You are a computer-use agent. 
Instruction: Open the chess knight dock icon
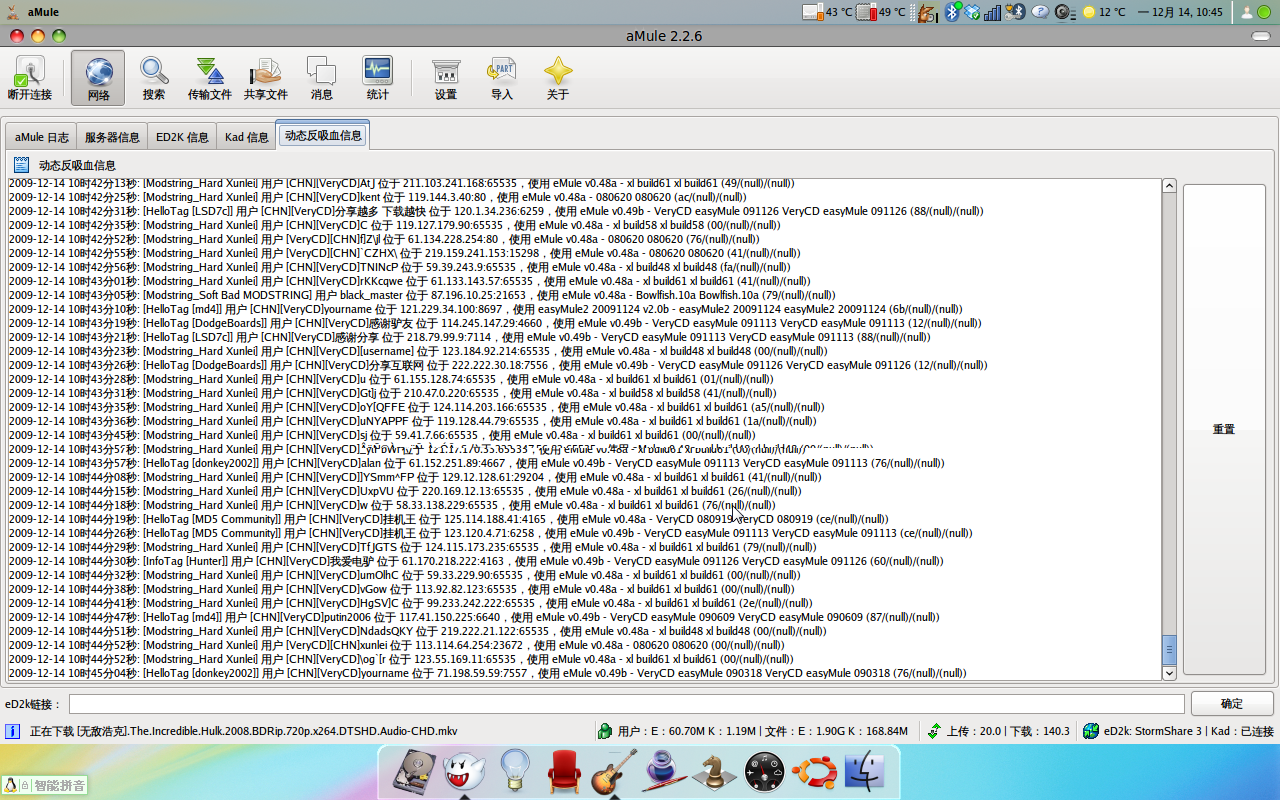pos(715,771)
